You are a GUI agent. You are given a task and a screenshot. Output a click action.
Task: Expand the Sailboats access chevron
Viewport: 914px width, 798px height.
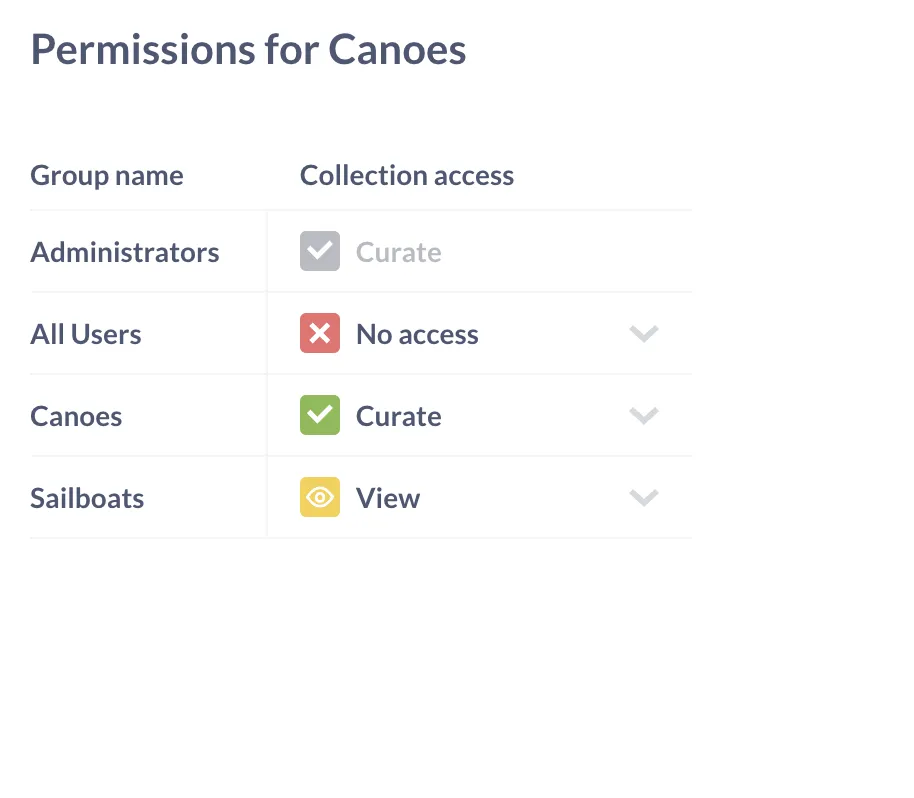tap(643, 497)
